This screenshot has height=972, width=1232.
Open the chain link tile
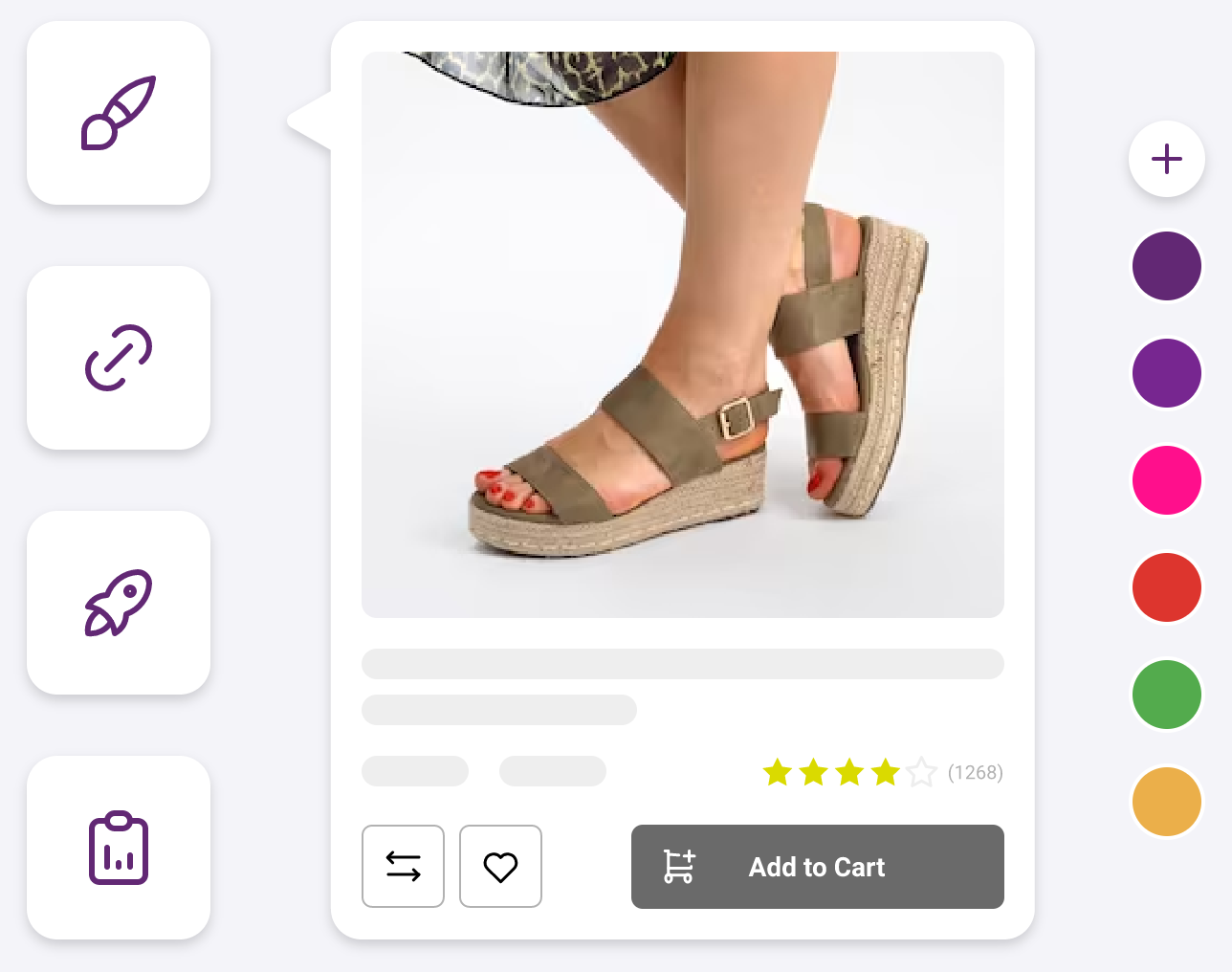coord(119,358)
